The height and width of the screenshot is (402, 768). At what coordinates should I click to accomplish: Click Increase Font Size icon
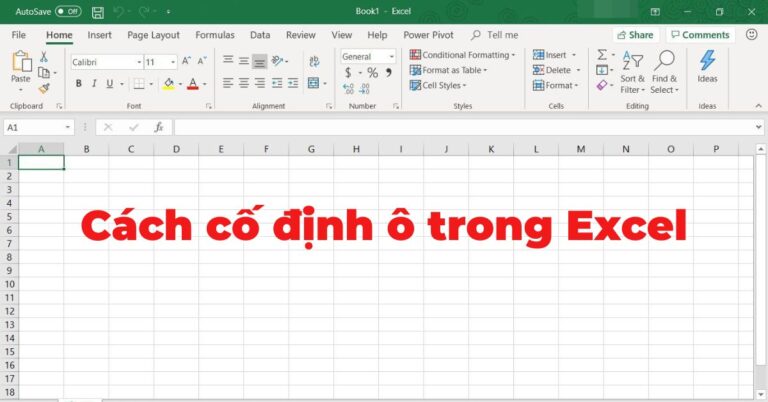click(x=186, y=61)
